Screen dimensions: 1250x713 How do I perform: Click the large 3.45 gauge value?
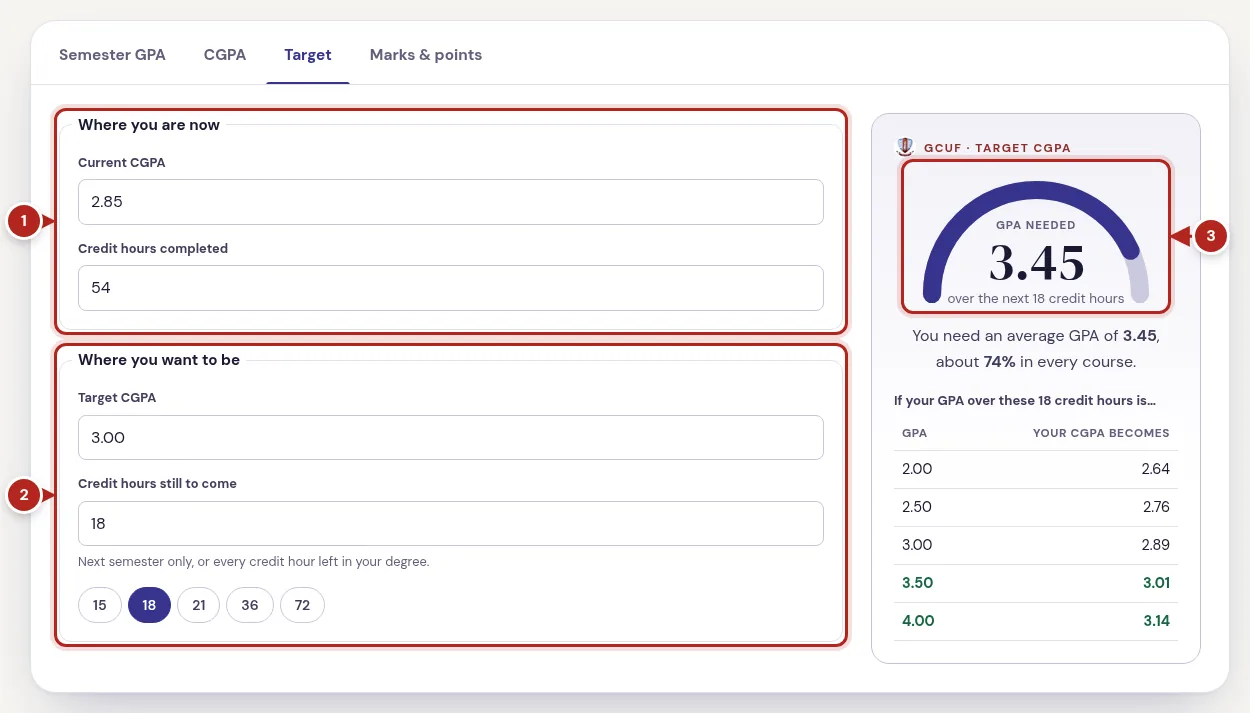tap(1036, 263)
